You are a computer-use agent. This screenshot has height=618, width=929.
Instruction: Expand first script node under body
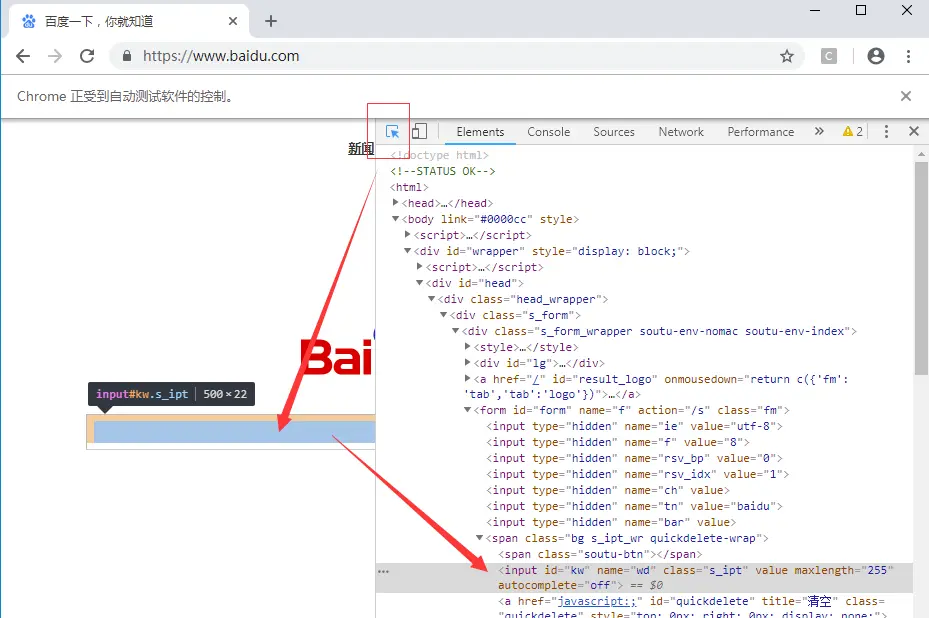[x=408, y=235]
